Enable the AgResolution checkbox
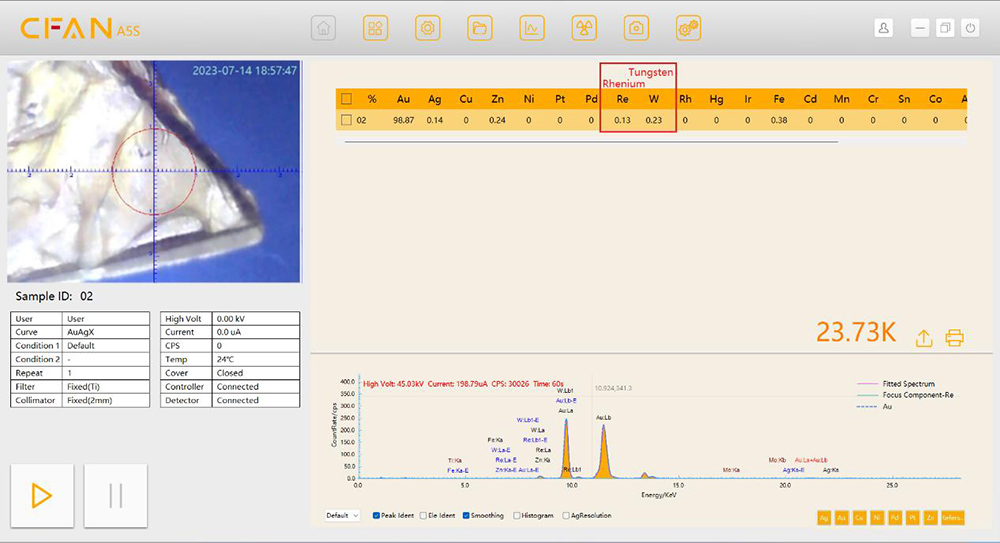 pyautogui.click(x=566, y=516)
